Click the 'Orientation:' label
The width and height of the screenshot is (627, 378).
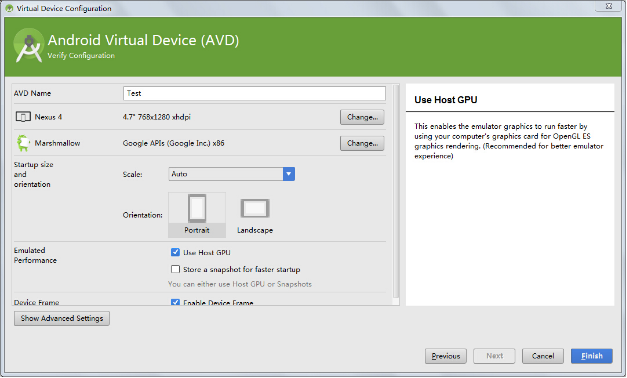tap(142, 215)
